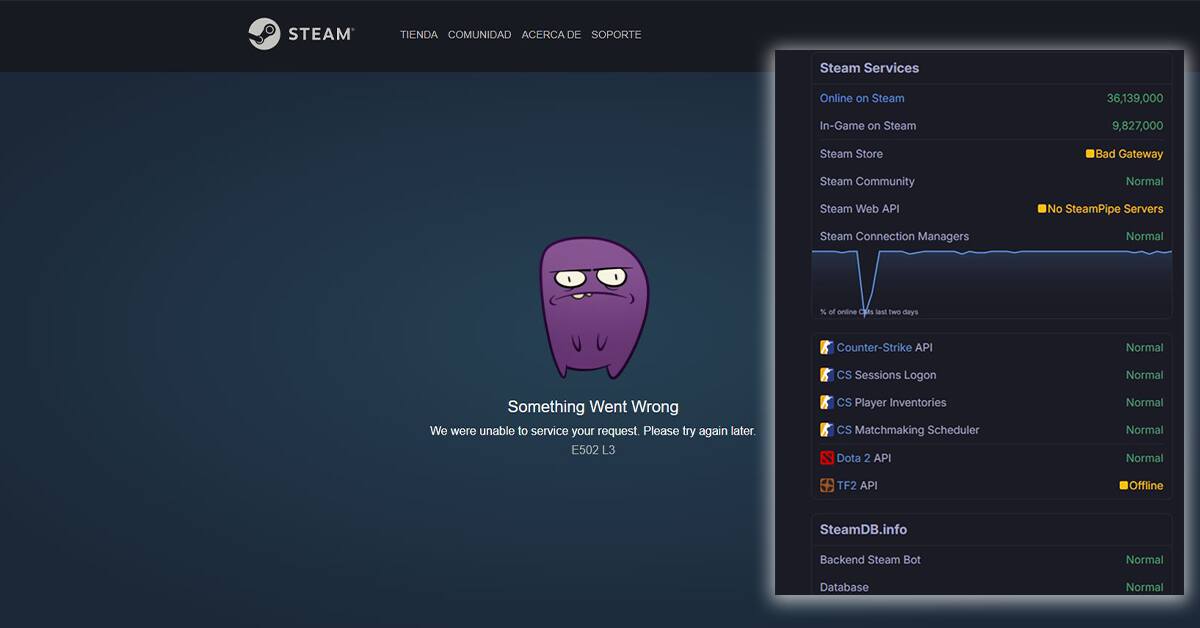
Task: Click the Backend Steam Bot row label
Action: point(870,560)
